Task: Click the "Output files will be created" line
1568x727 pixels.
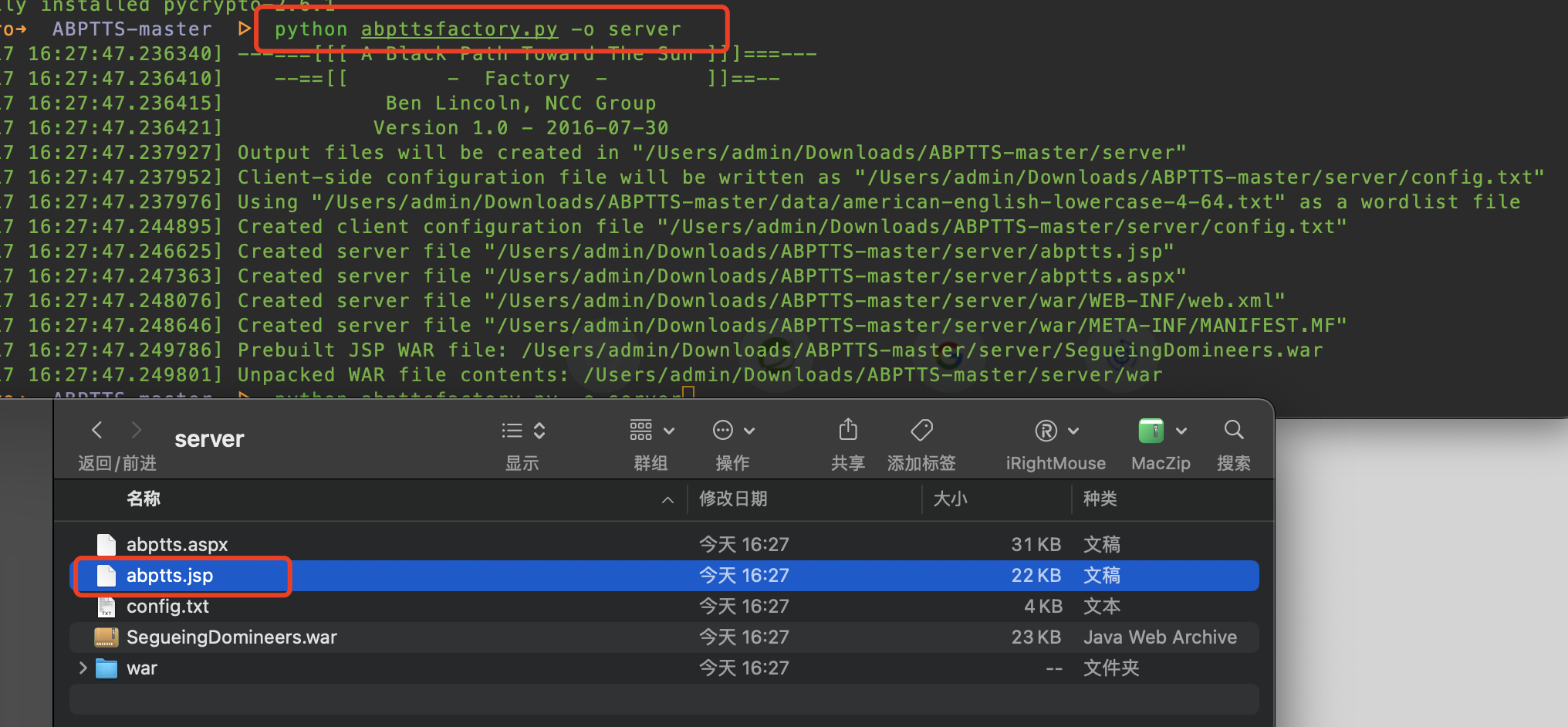Action: tap(711, 153)
